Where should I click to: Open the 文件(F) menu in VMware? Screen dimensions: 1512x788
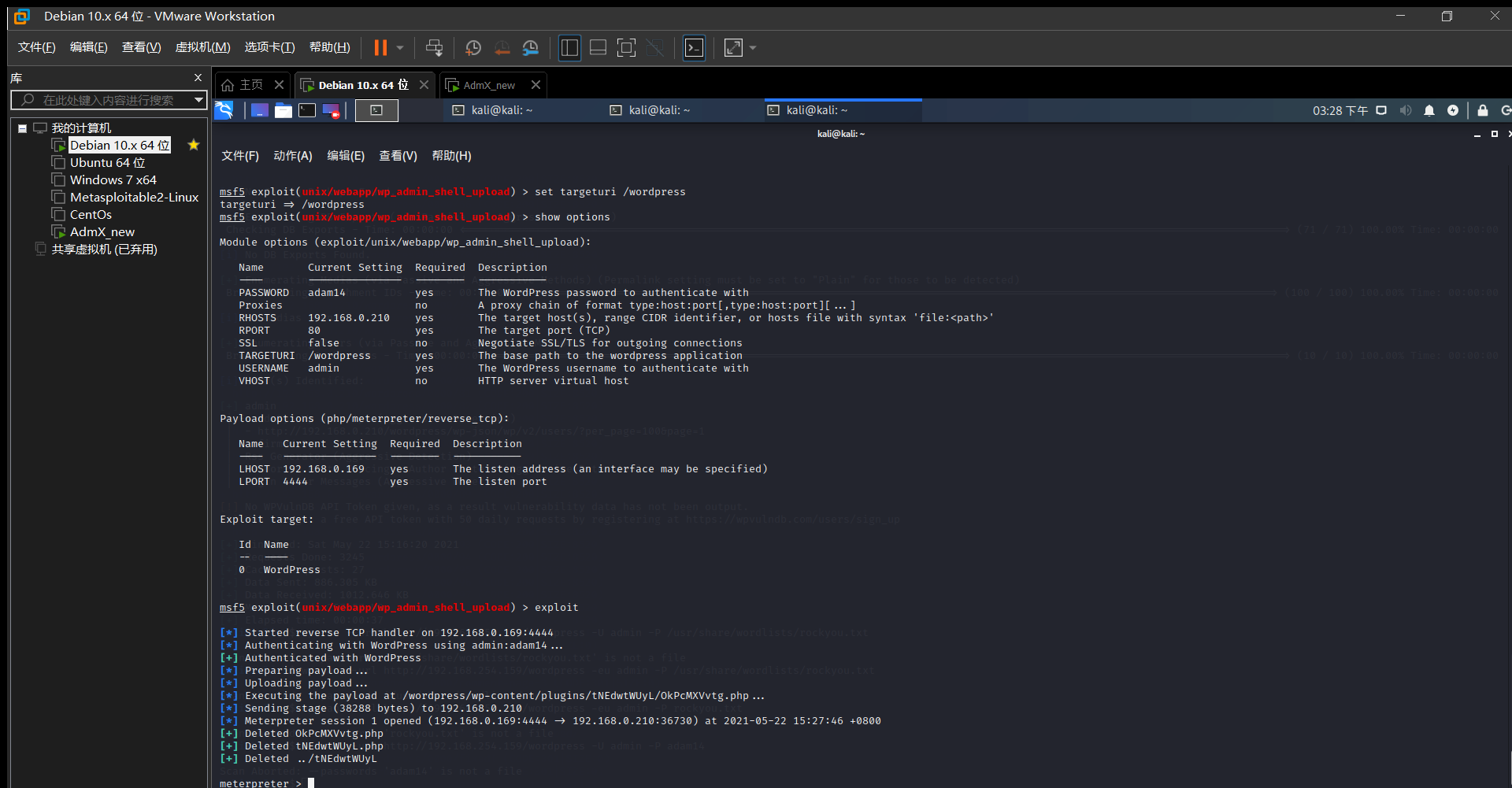click(37, 47)
